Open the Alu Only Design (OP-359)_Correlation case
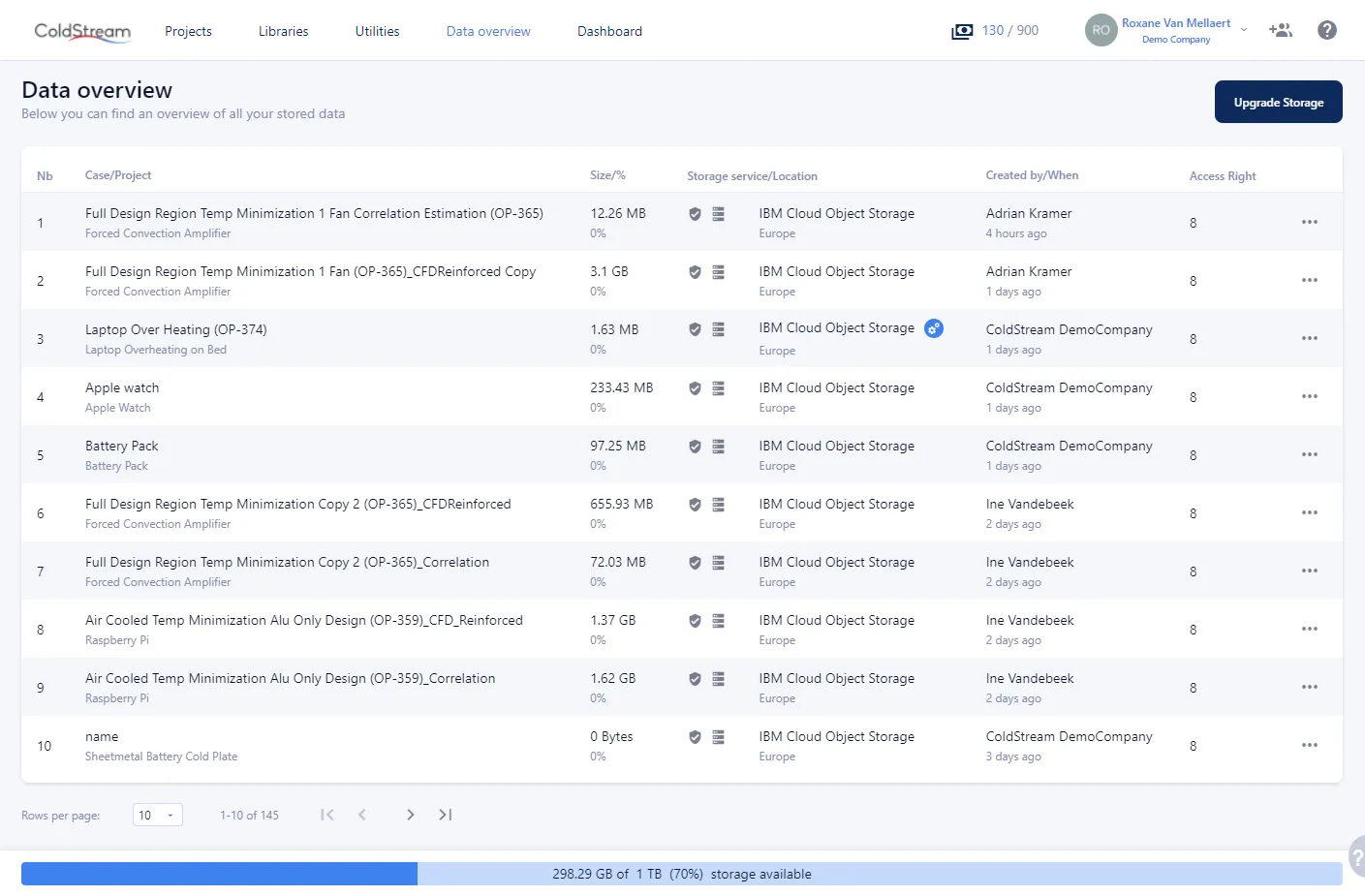The height and width of the screenshot is (896, 1365). point(290,678)
